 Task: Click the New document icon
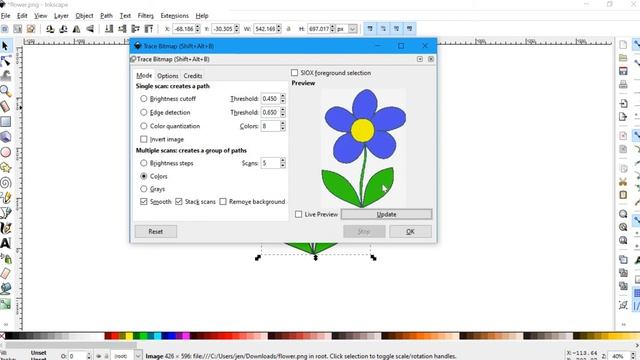point(623,44)
